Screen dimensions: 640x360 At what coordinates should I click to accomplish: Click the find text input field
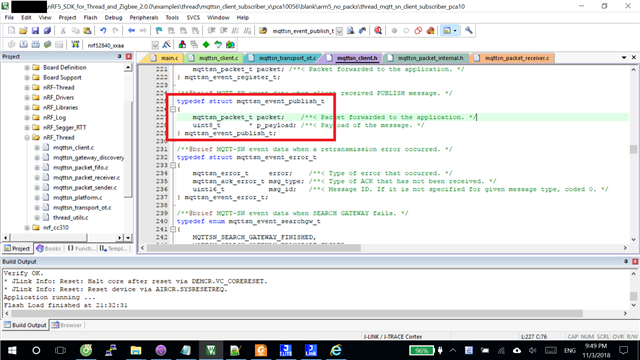click(x=303, y=31)
